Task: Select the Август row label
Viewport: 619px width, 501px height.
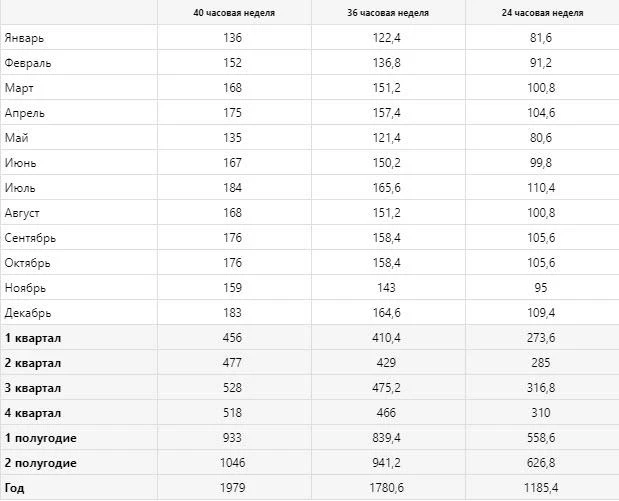Action: (24, 213)
